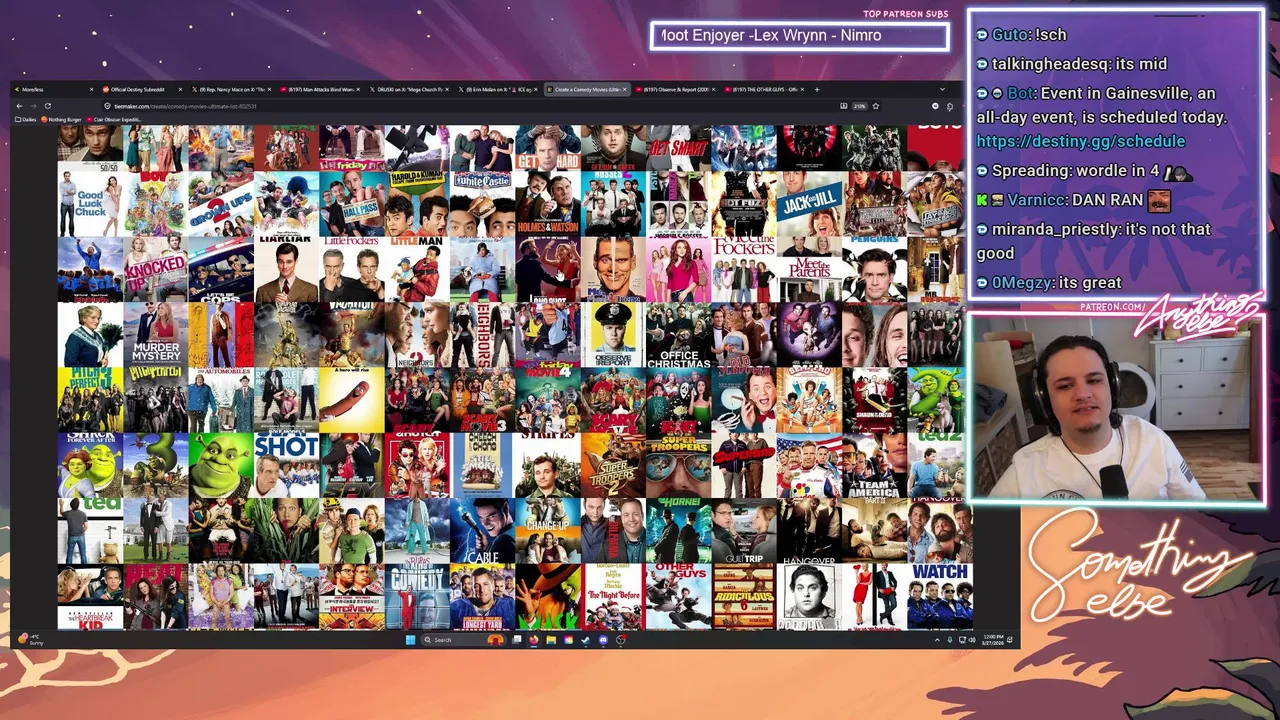Click the weather widget on the taskbar
This screenshot has width=1280, height=720.
32,640
